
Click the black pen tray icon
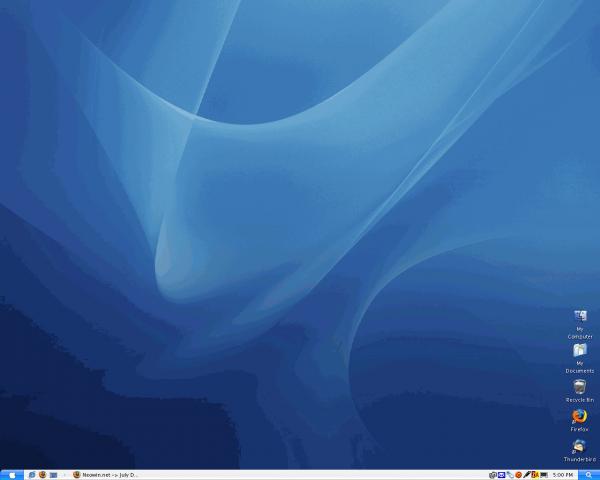(x=527, y=475)
